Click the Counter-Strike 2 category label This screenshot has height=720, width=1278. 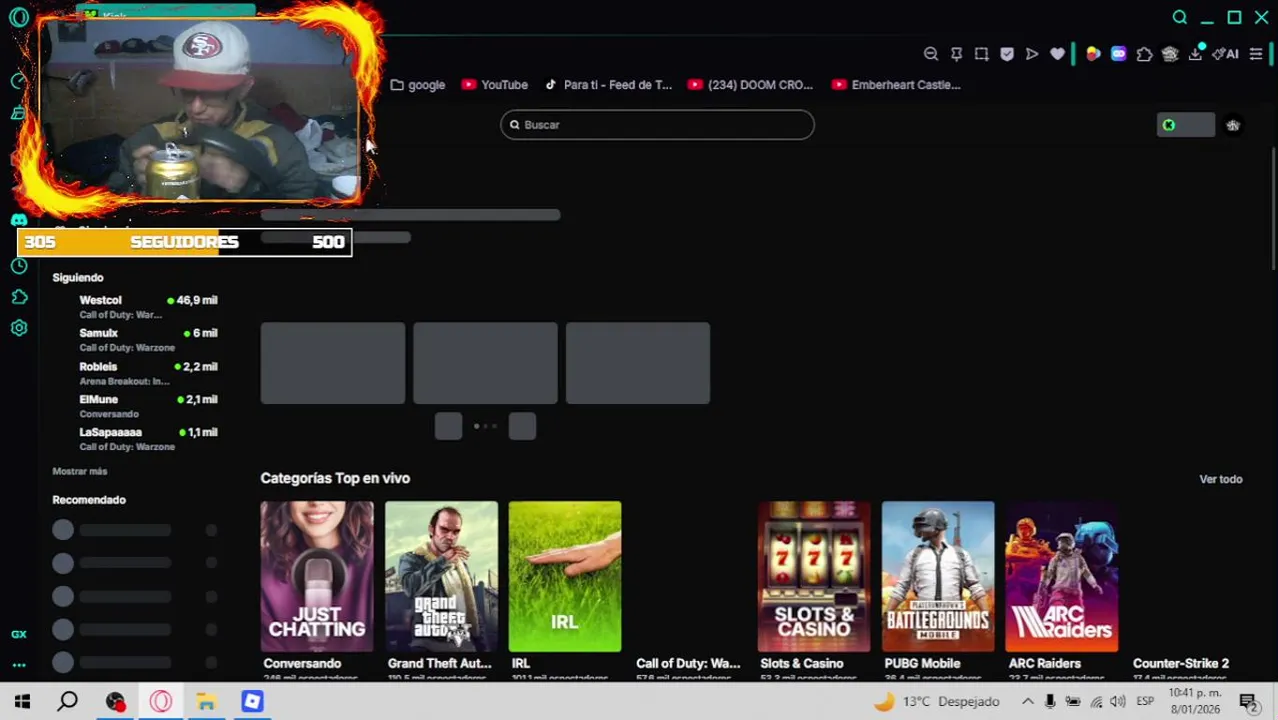point(1181,663)
